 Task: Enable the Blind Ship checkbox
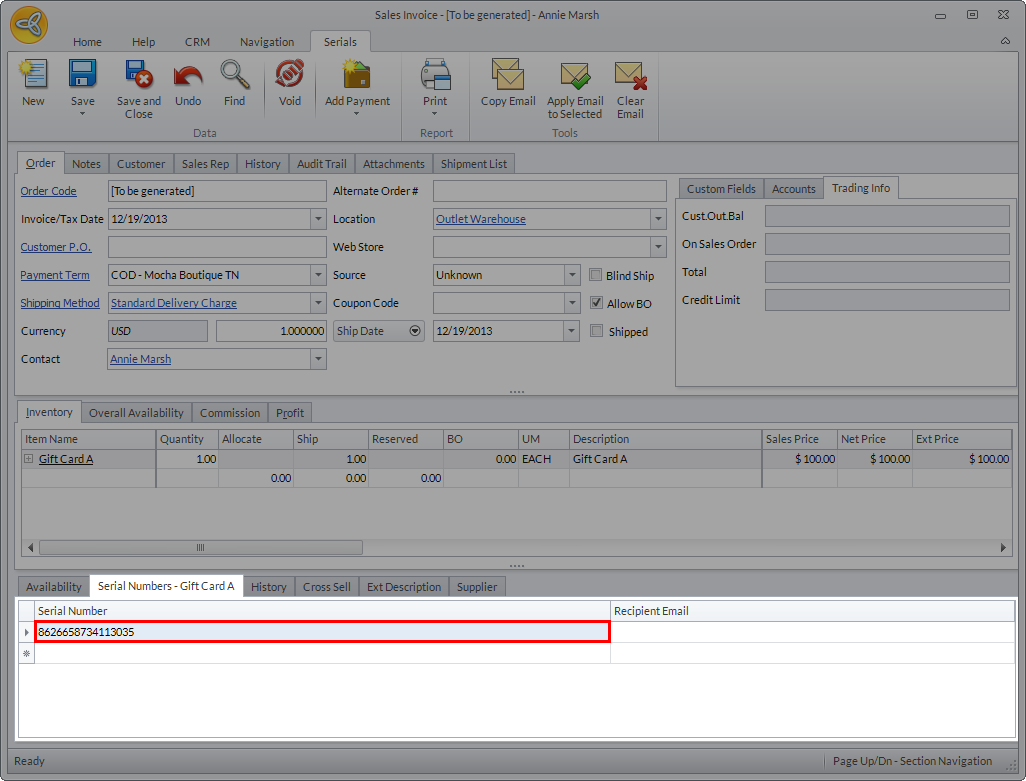tap(597, 275)
